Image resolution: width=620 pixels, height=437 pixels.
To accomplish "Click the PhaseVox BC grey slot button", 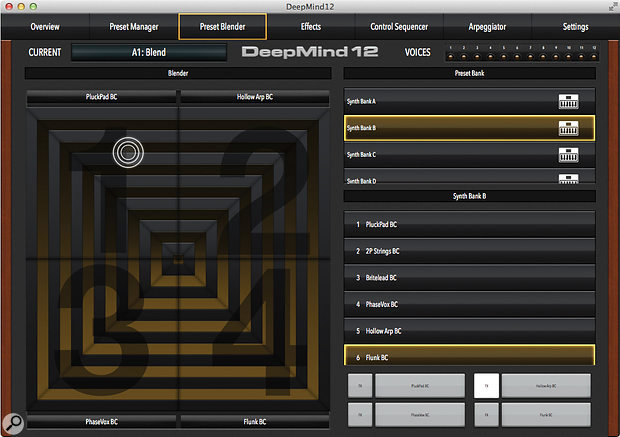I will (x=420, y=415).
